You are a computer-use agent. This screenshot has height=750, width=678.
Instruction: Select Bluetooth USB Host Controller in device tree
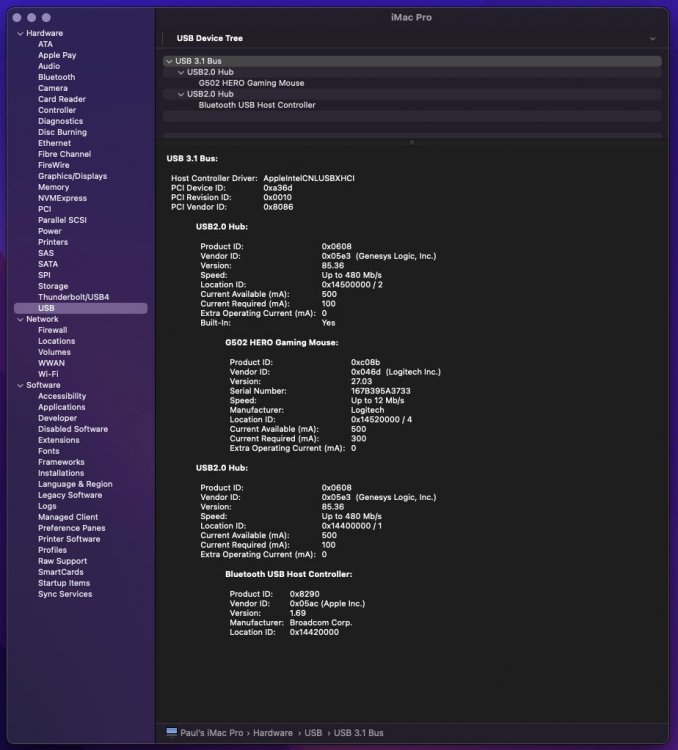click(257, 105)
